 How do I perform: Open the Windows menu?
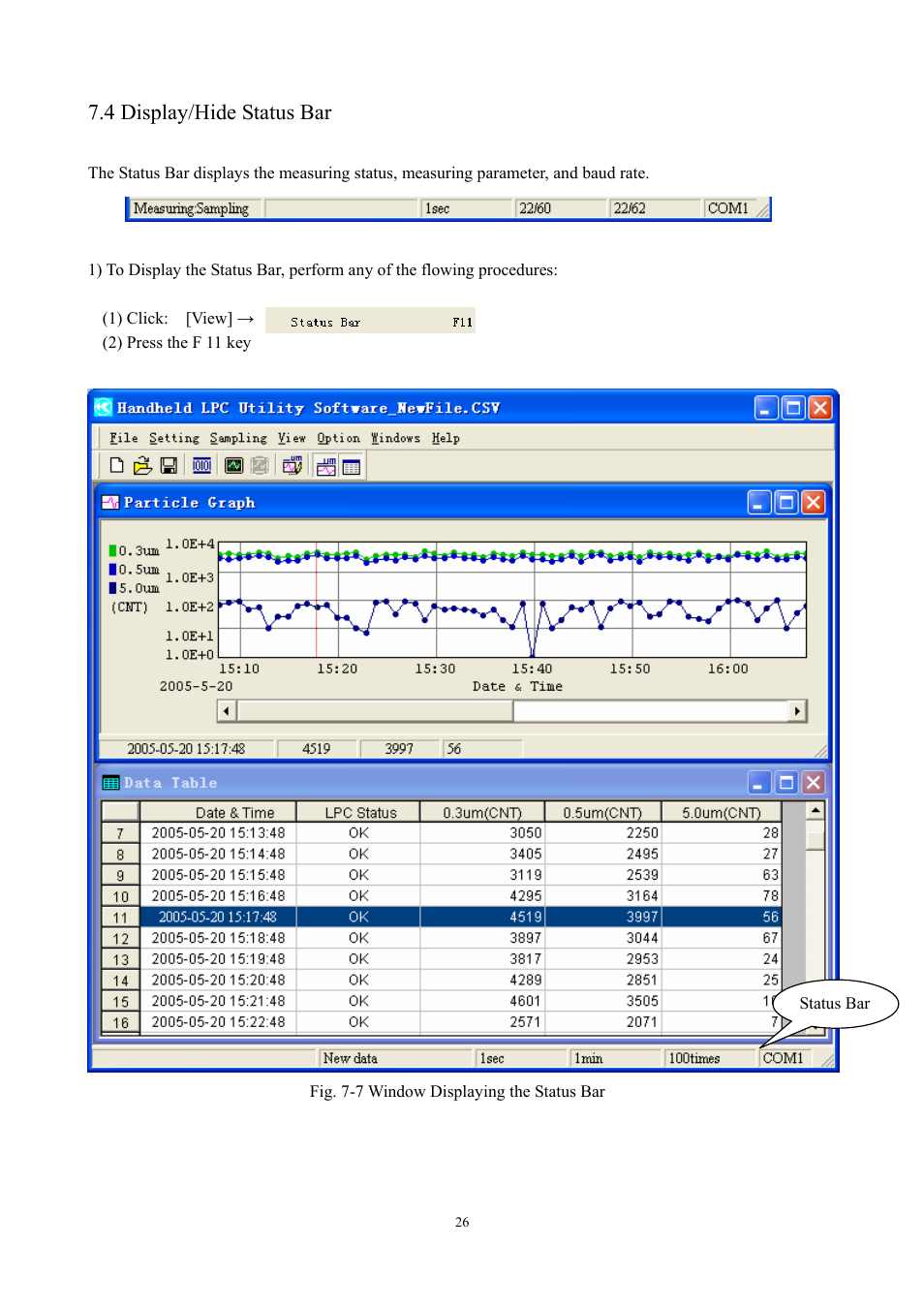click(395, 438)
